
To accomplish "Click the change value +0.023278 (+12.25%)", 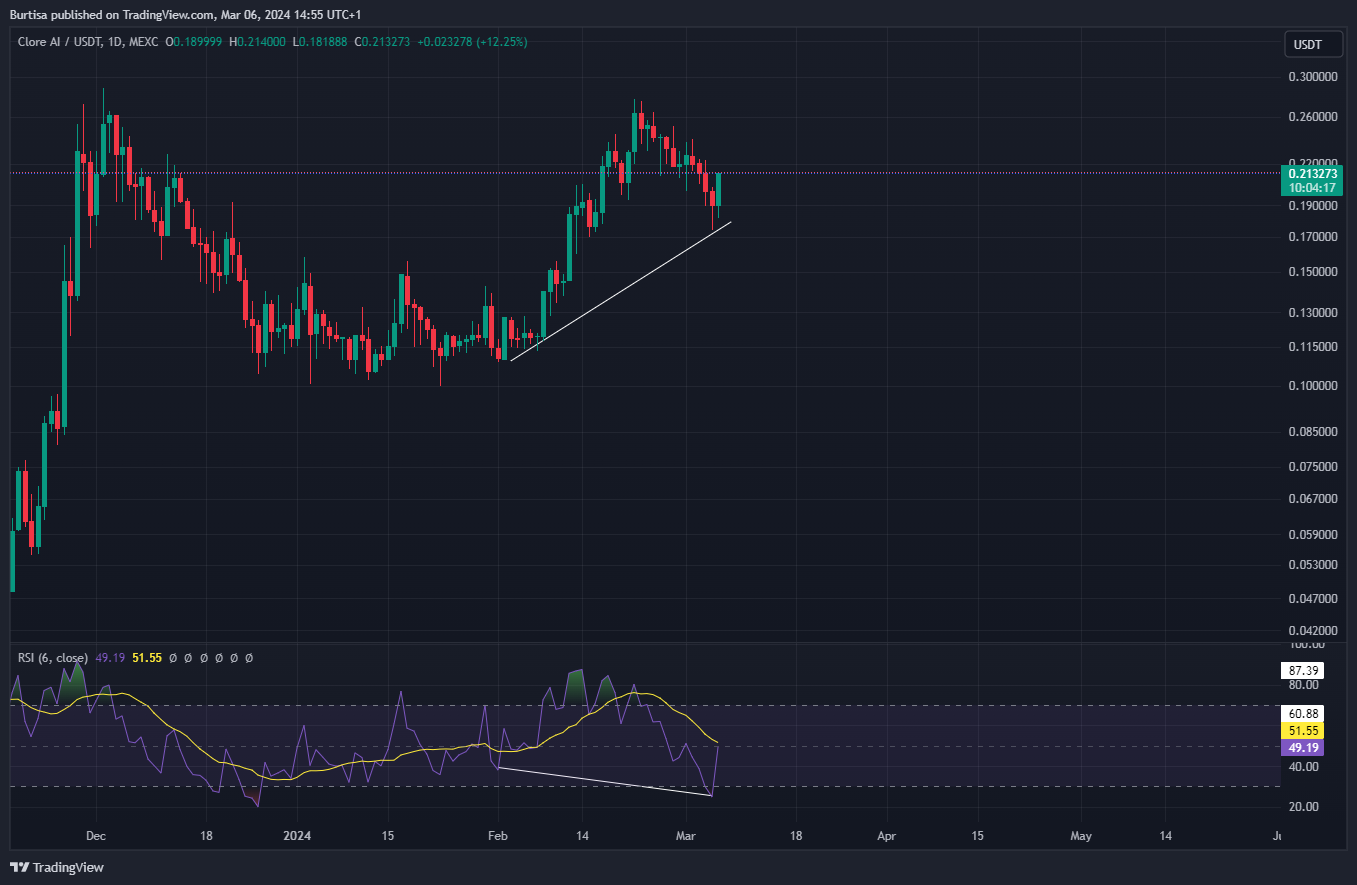I will click(472, 42).
